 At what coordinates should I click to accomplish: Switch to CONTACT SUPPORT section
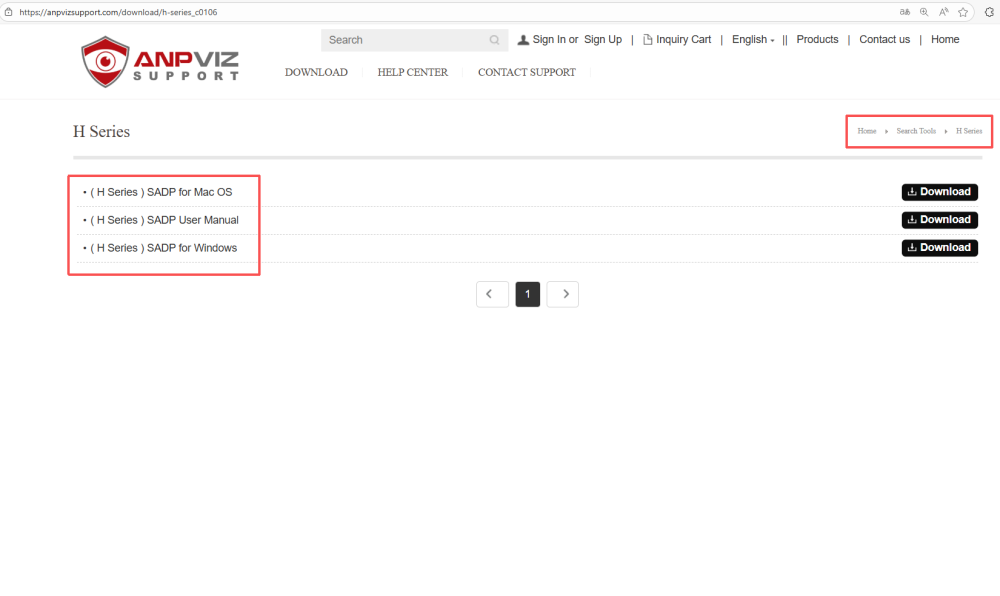(527, 72)
